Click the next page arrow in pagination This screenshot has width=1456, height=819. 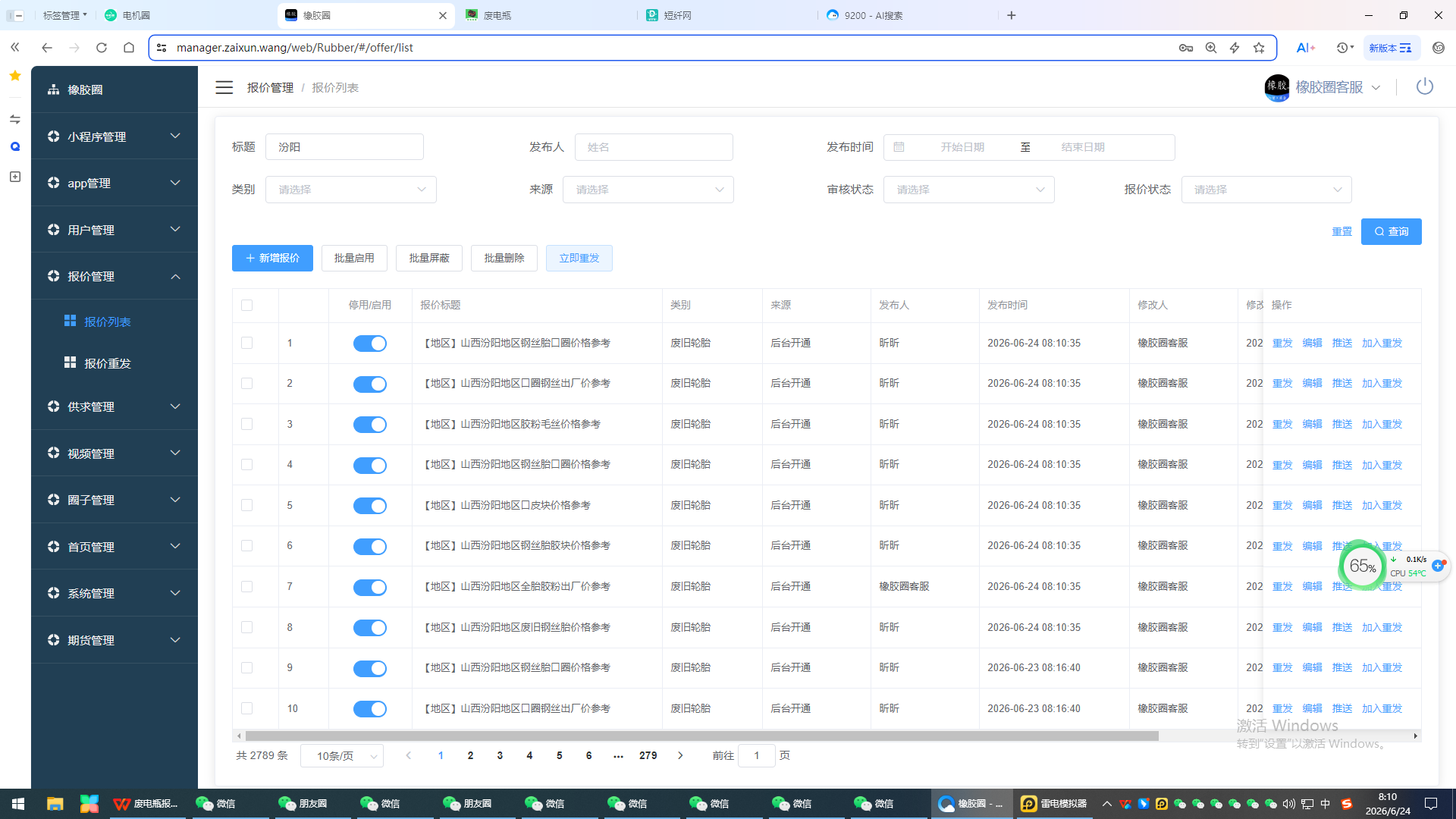pyautogui.click(x=680, y=755)
